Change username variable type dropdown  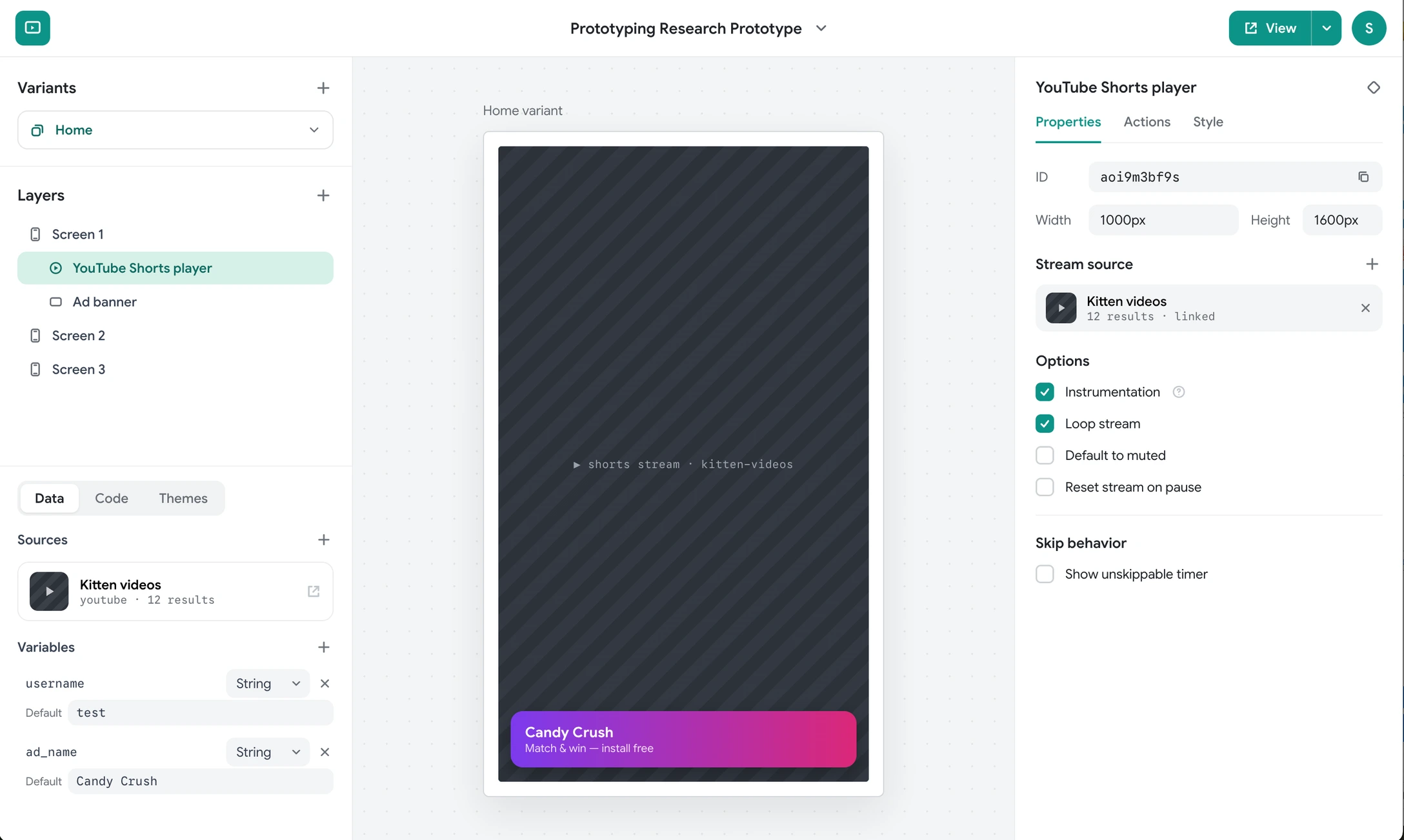pyautogui.click(x=268, y=684)
